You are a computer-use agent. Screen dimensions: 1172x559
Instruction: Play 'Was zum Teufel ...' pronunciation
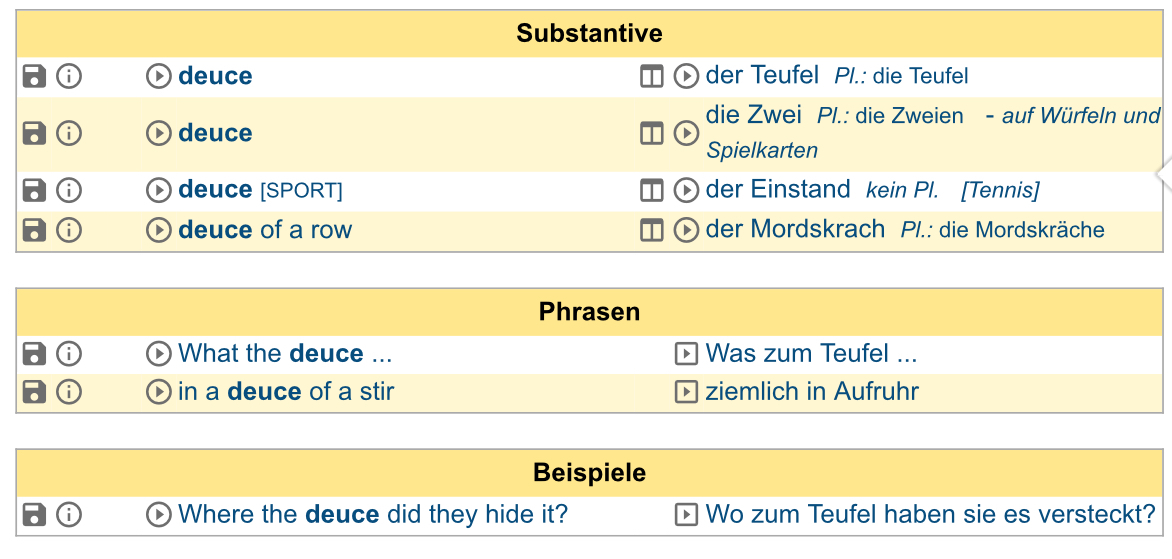click(x=686, y=353)
